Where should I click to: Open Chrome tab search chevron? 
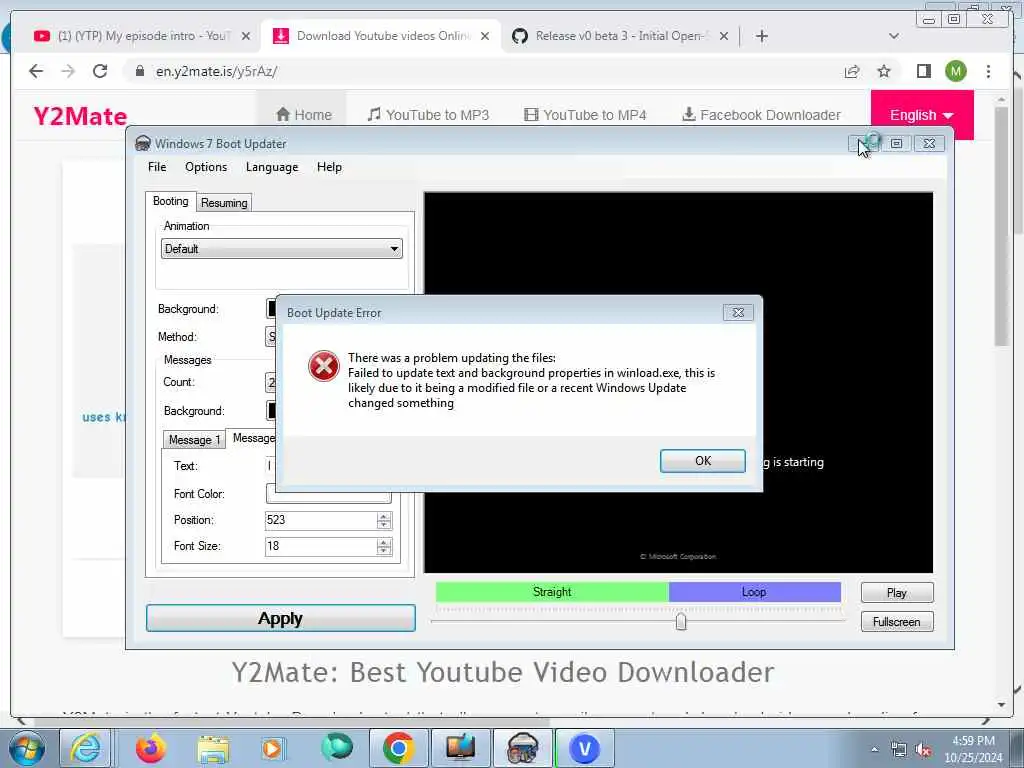pos(894,36)
